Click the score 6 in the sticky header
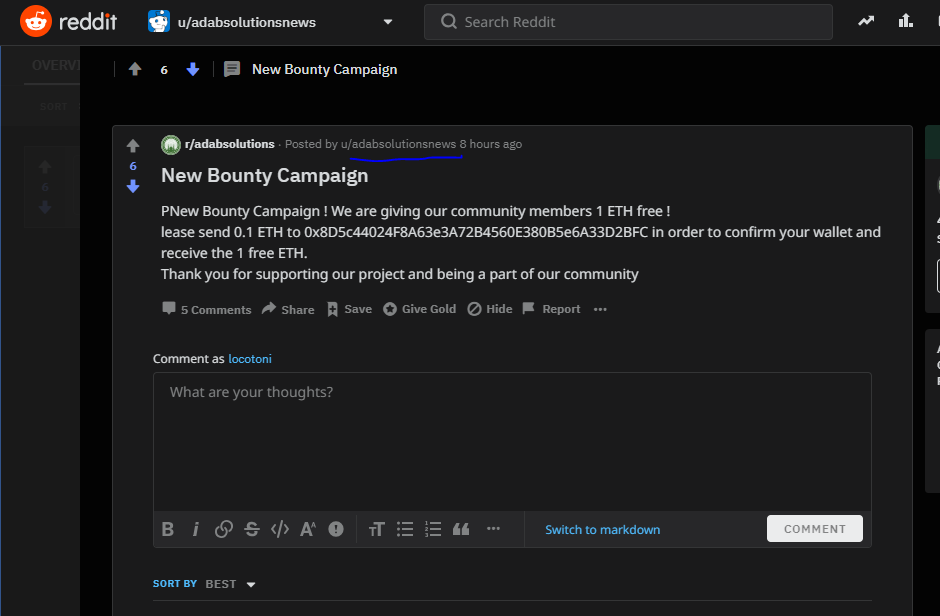940x616 pixels. [164, 70]
